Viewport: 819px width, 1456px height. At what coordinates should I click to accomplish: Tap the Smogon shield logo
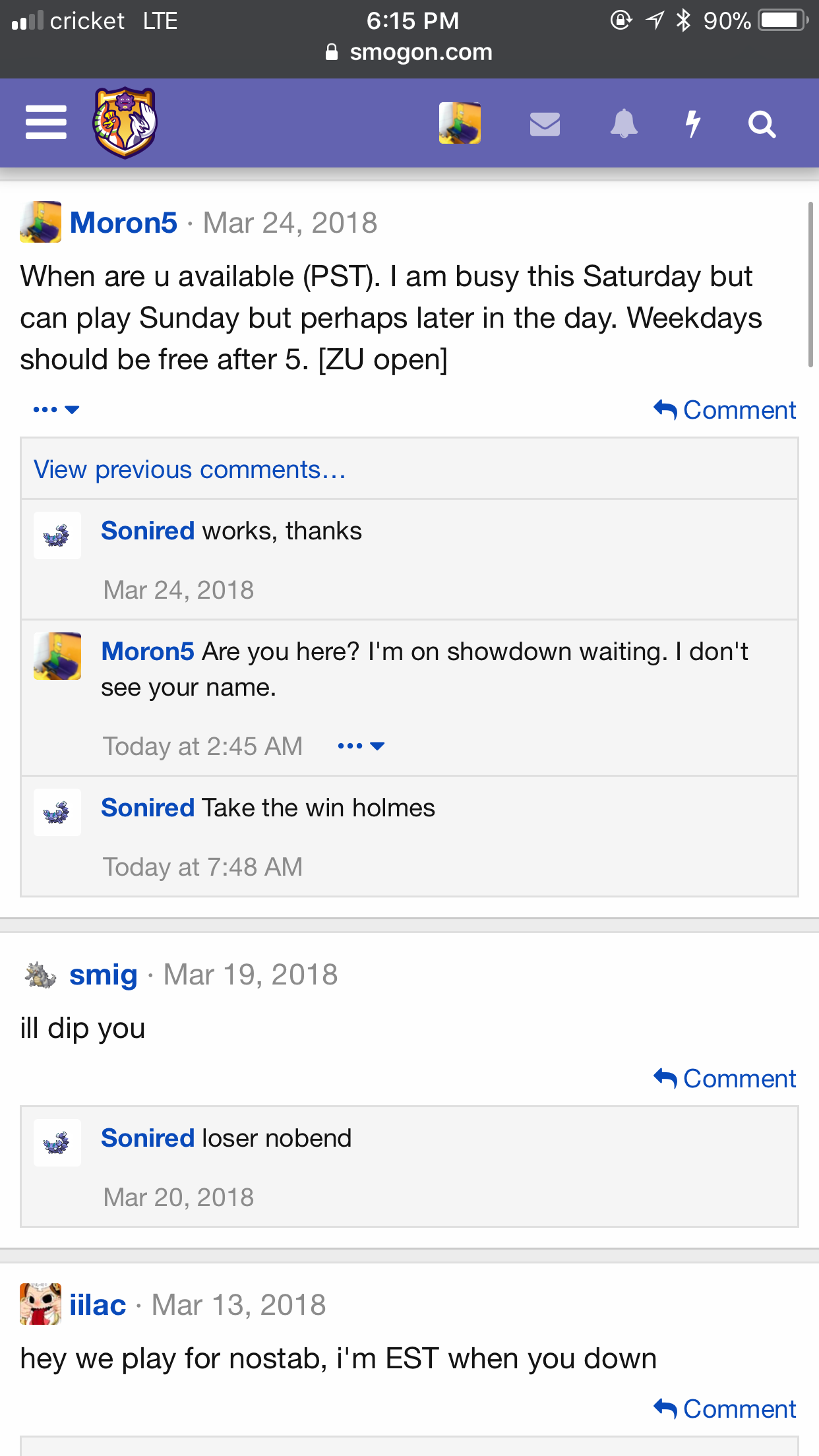point(125,123)
